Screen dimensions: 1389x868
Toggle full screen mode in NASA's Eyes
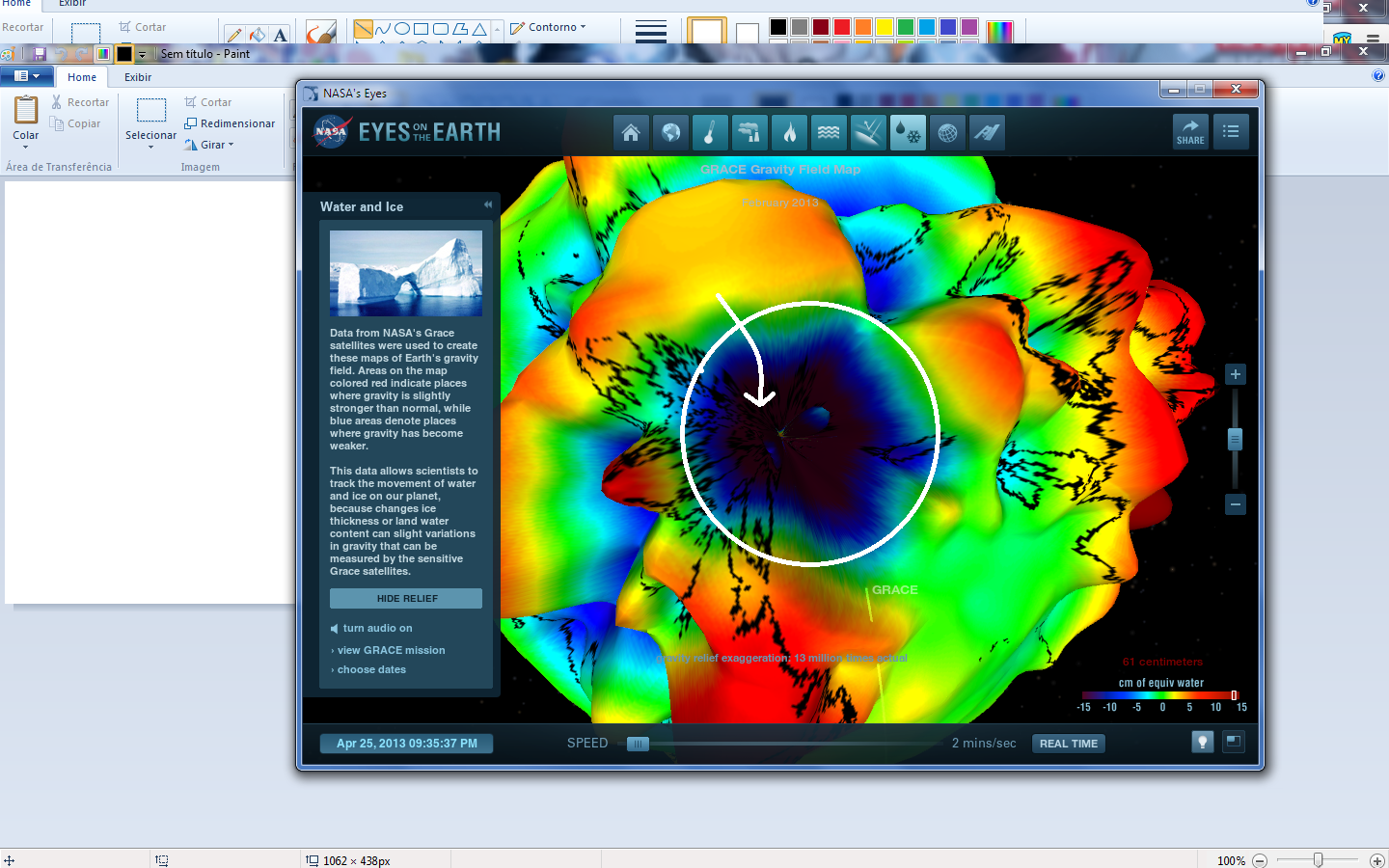click(x=1234, y=742)
